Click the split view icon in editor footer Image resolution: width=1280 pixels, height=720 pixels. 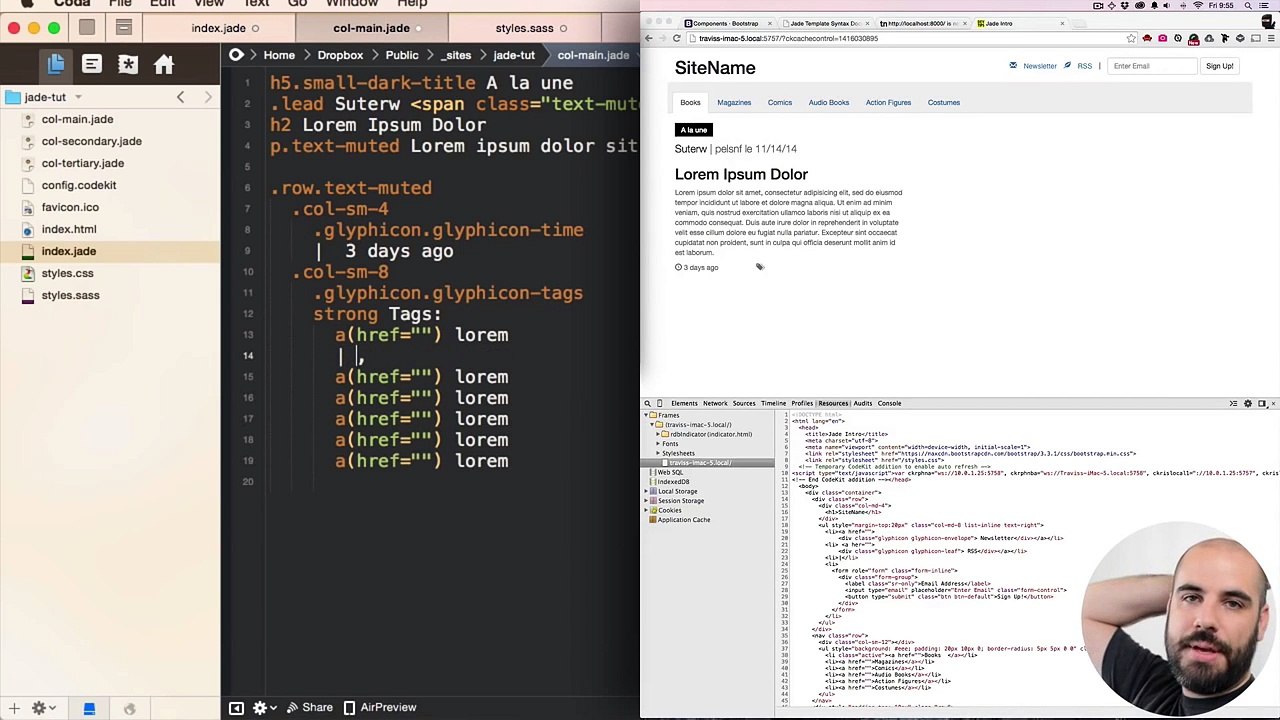pyautogui.click(x=236, y=708)
